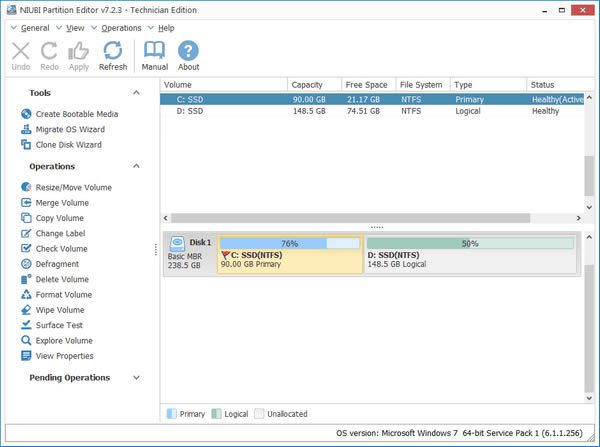Click View Properties link
The height and width of the screenshot is (447, 600).
tap(64, 356)
